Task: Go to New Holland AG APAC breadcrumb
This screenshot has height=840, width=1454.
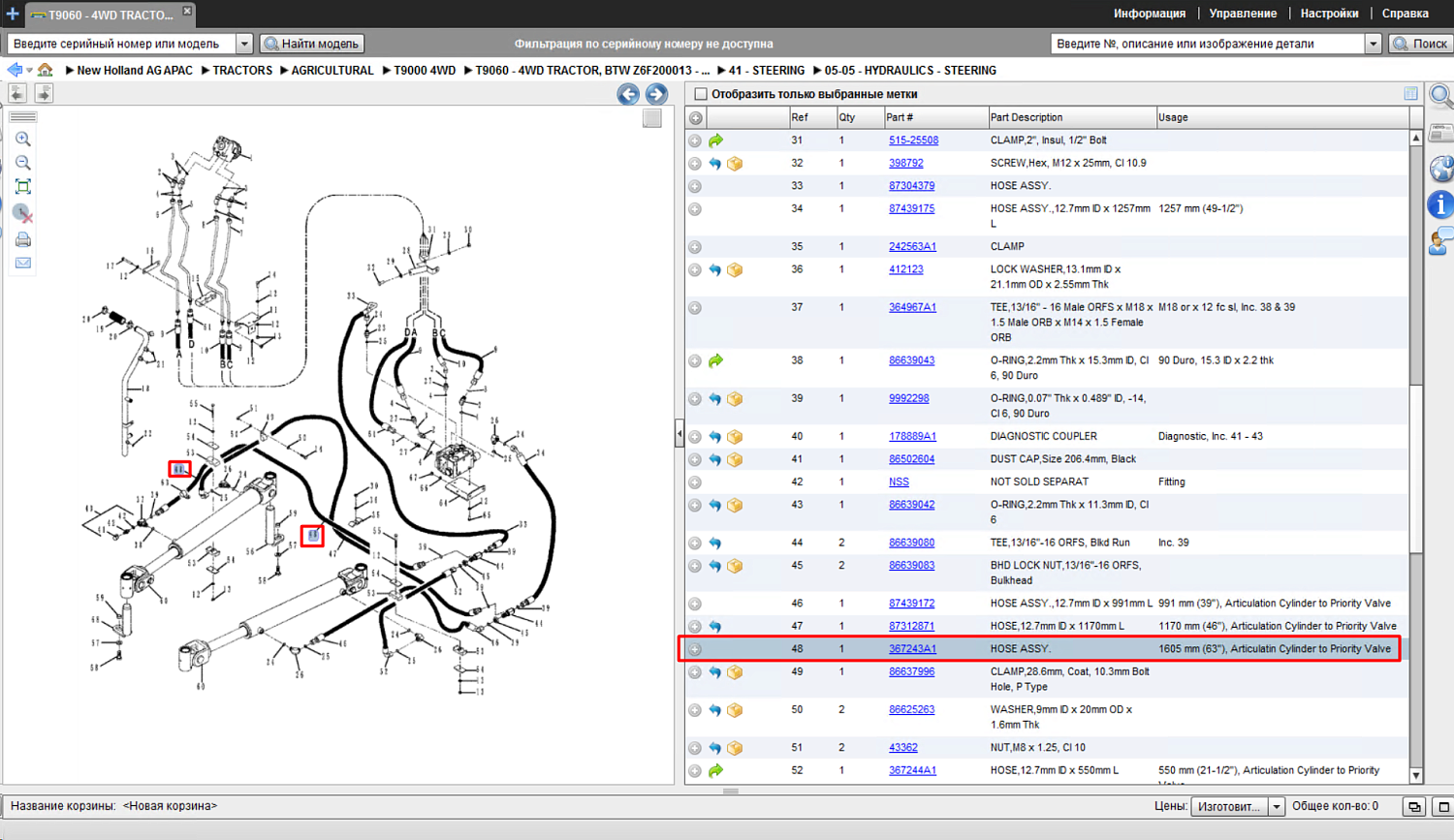Action: (135, 71)
